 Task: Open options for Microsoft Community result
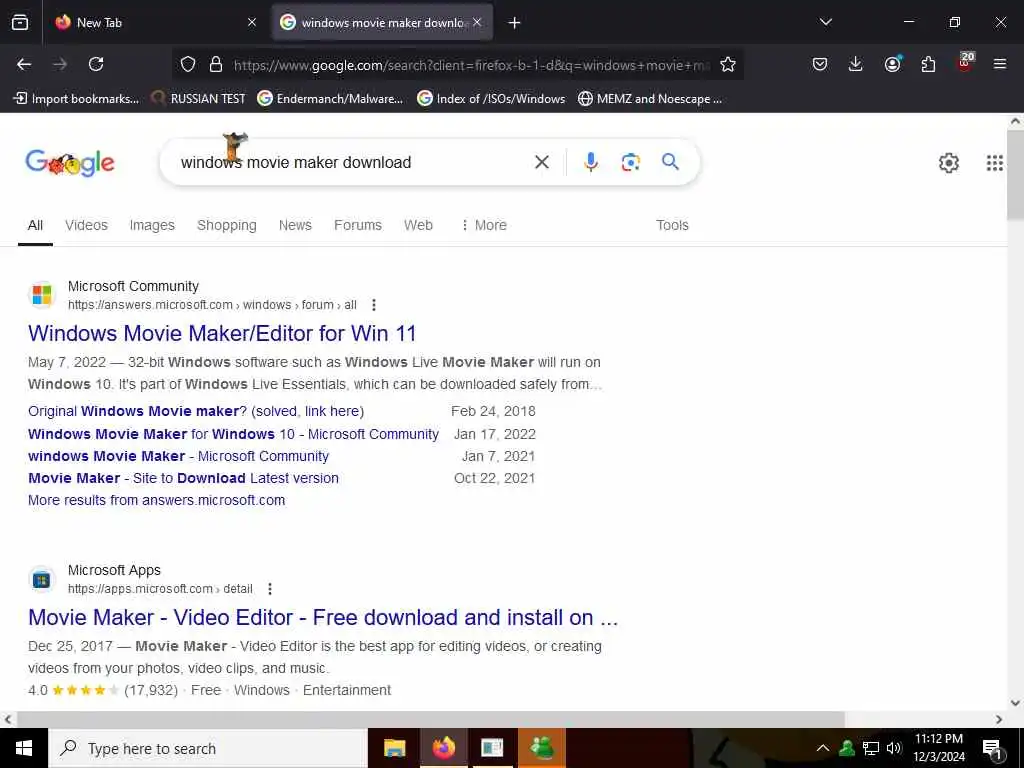point(374,305)
